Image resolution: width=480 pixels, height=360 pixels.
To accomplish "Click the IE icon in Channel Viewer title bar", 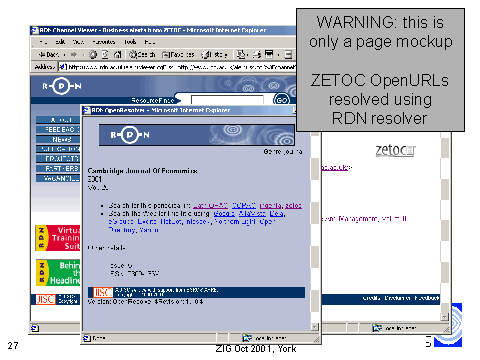I will click(x=35, y=30).
